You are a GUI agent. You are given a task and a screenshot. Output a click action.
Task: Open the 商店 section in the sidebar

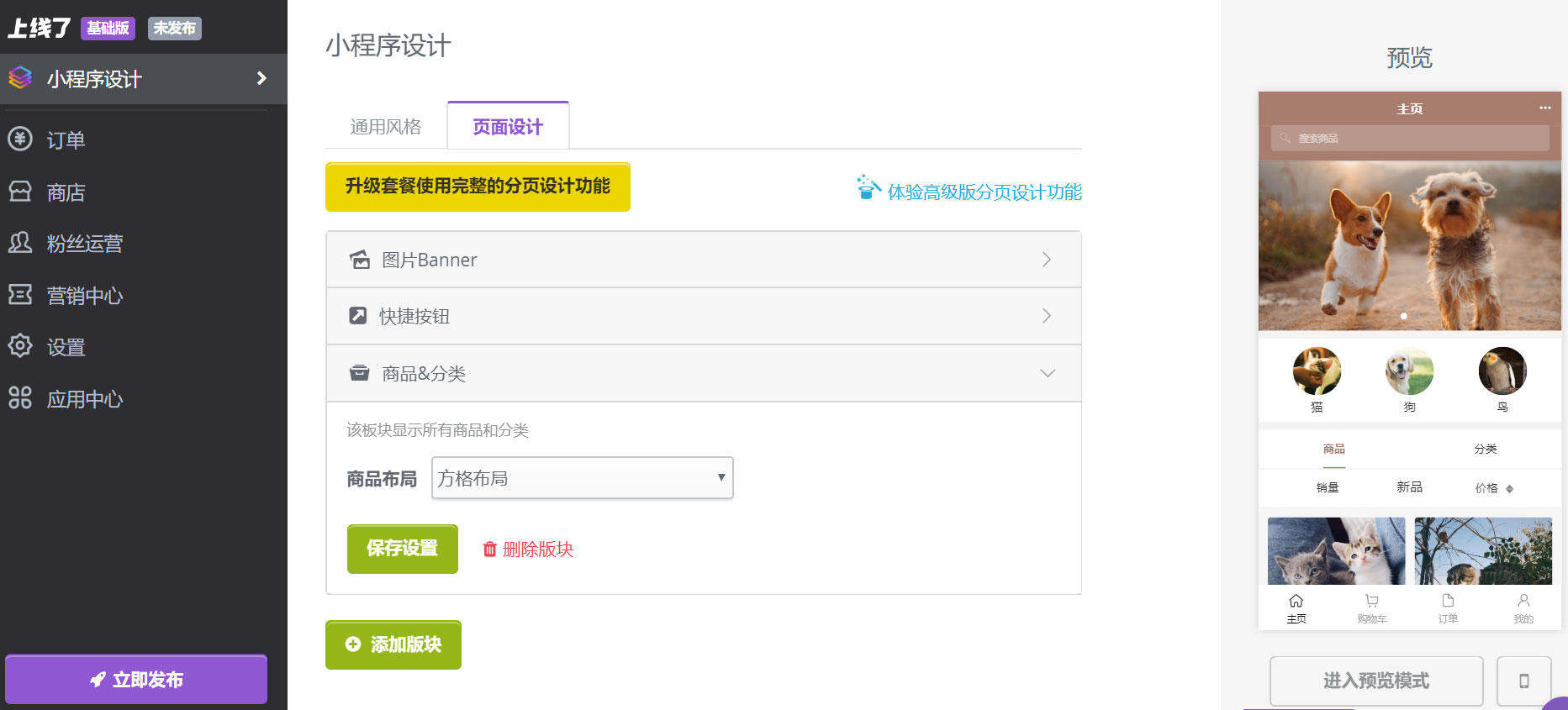pyautogui.click(x=66, y=192)
